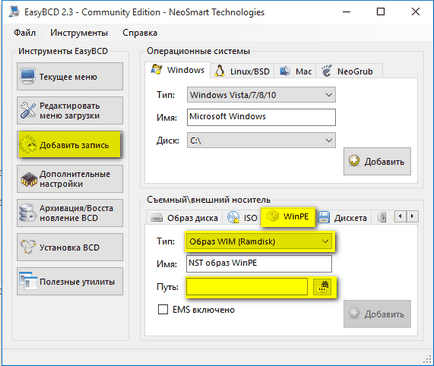Click the Mac Finder tab icon
This screenshot has height=366, width=434.
(x=284, y=71)
